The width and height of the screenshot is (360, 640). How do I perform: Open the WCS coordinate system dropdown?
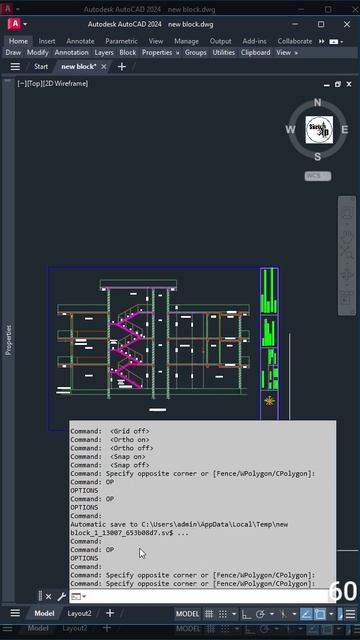[318, 176]
